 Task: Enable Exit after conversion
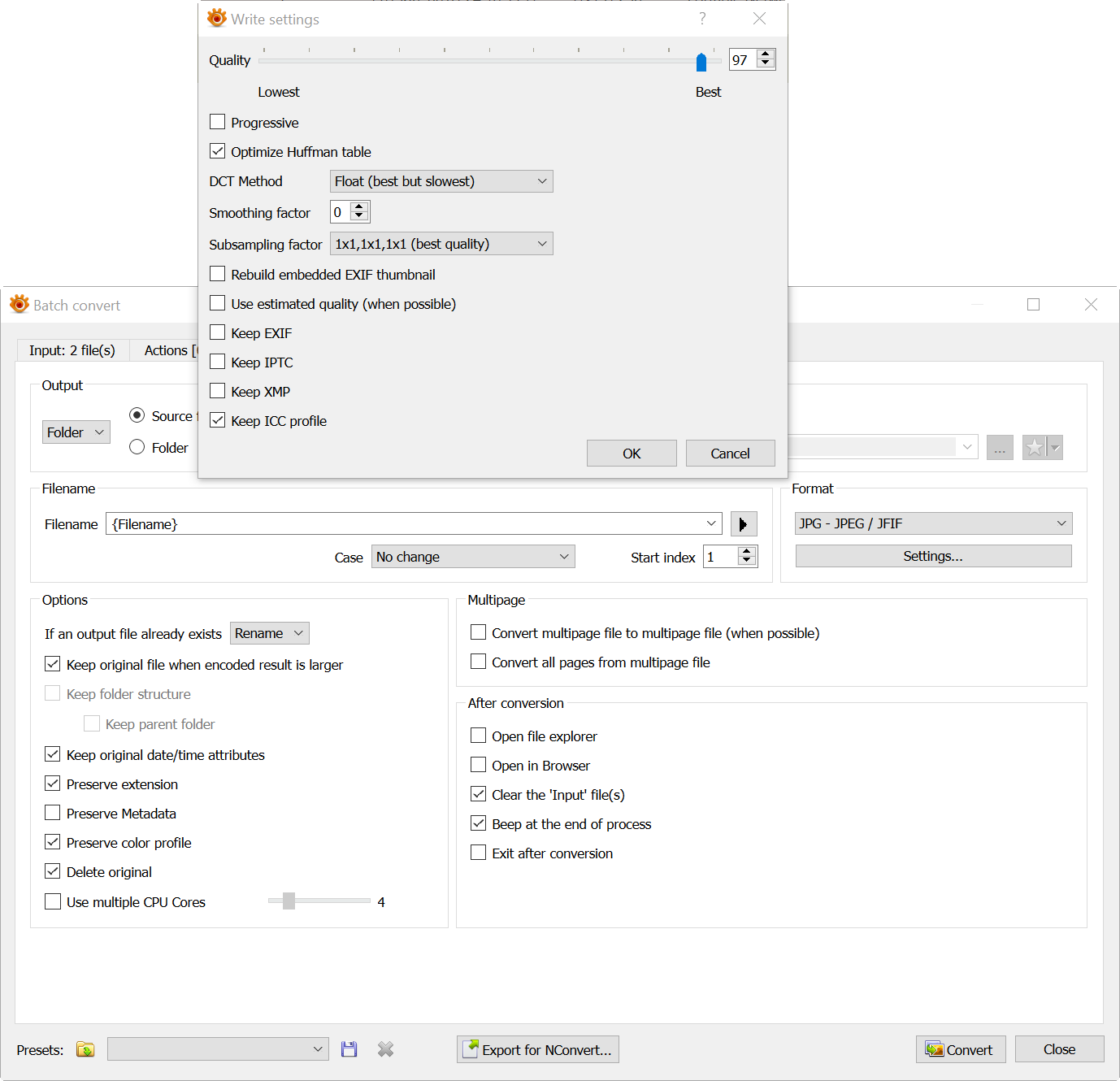[x=479, y=853]
